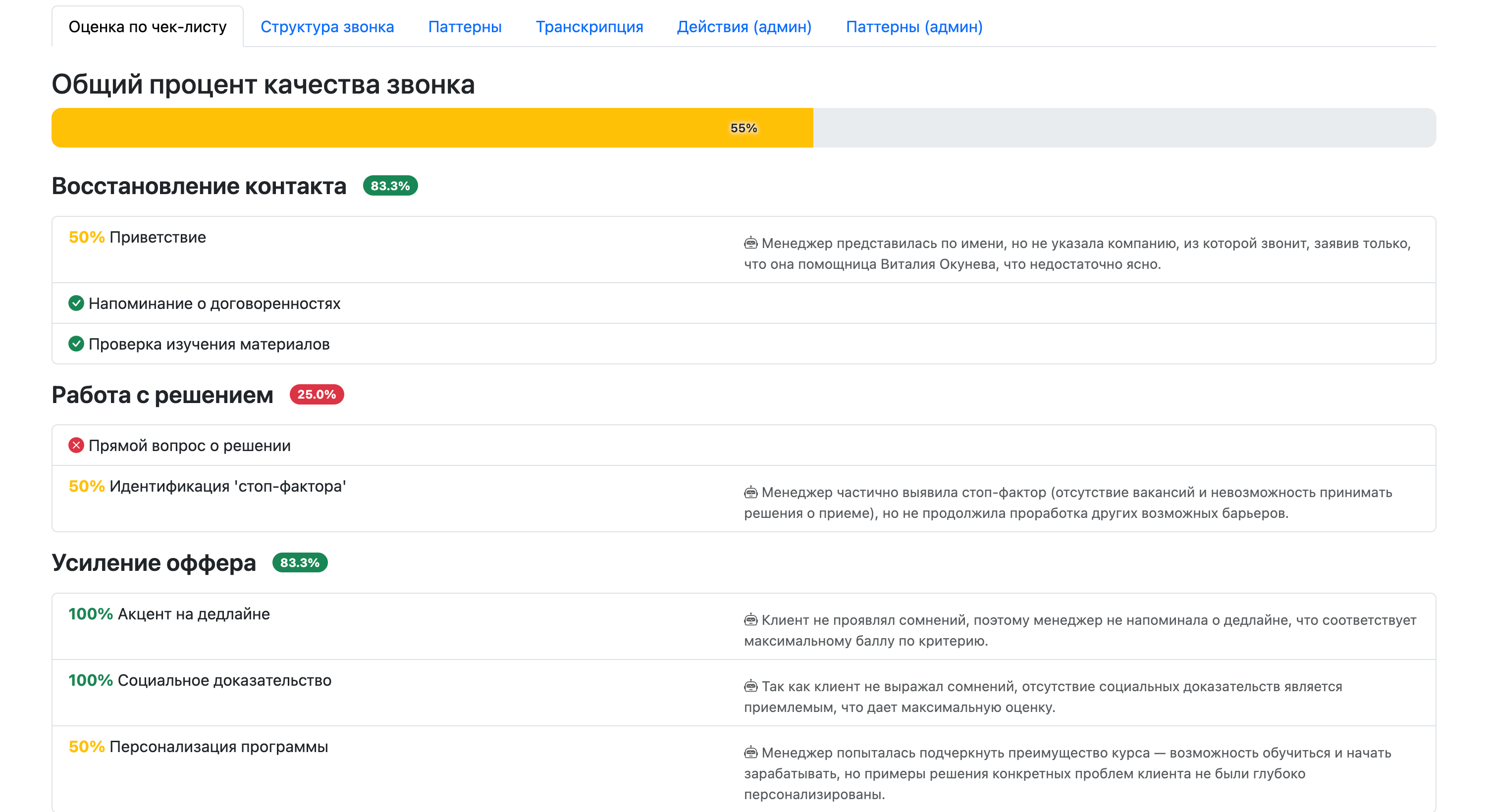
Task: Click the Приветствие checklist row title
Action: click(x=157, y=237)
